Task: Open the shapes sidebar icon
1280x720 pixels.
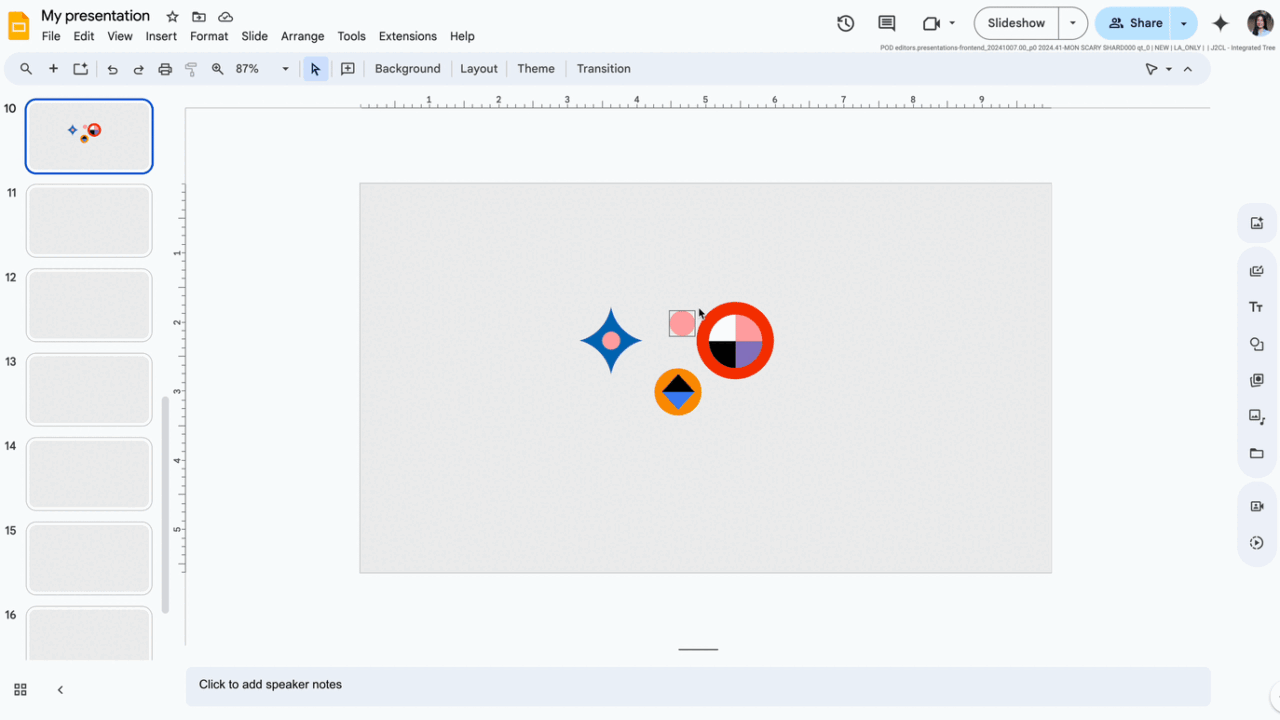Action: [1257, 344]
